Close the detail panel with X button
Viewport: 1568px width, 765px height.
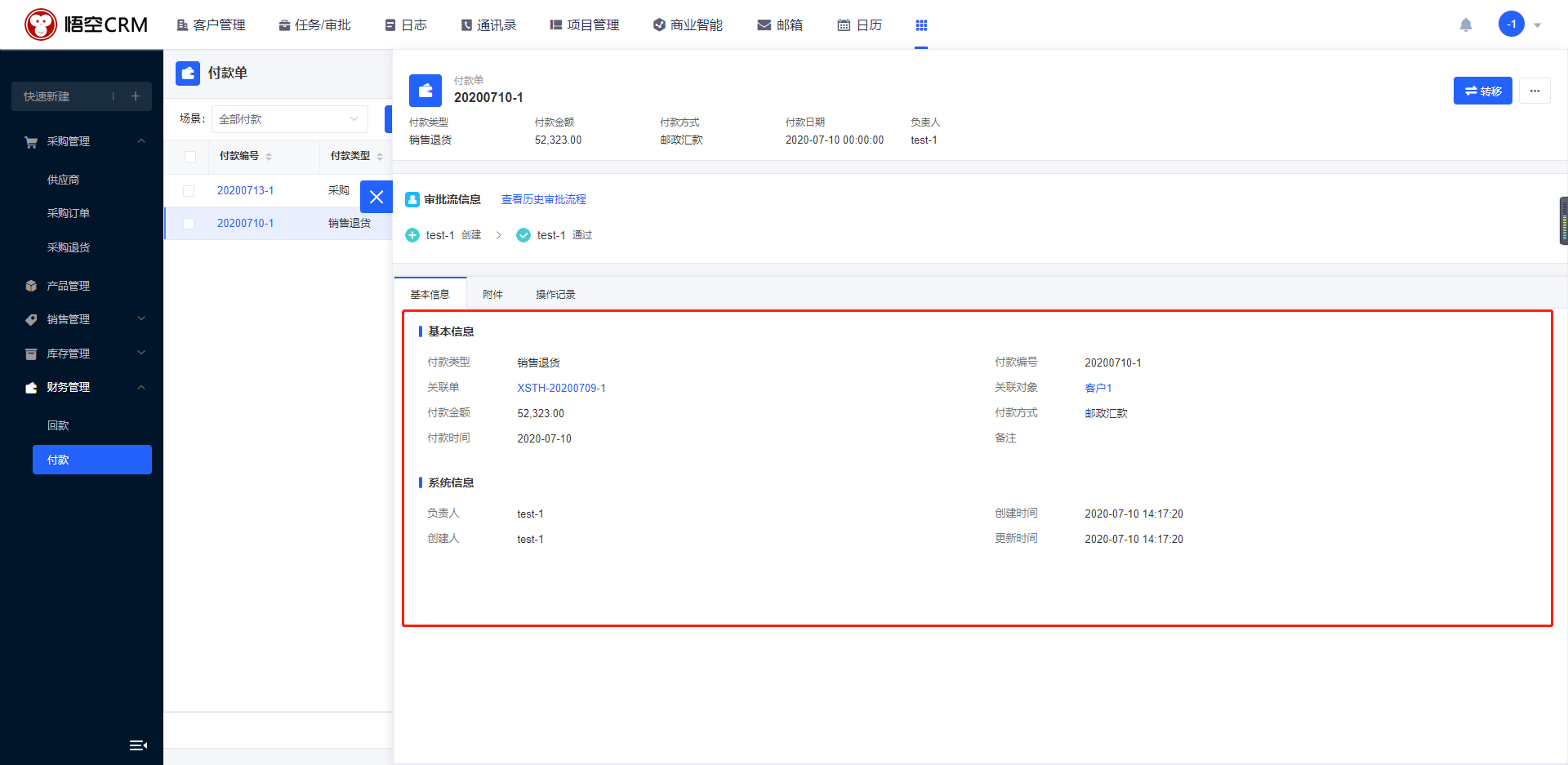pos(376,197)
